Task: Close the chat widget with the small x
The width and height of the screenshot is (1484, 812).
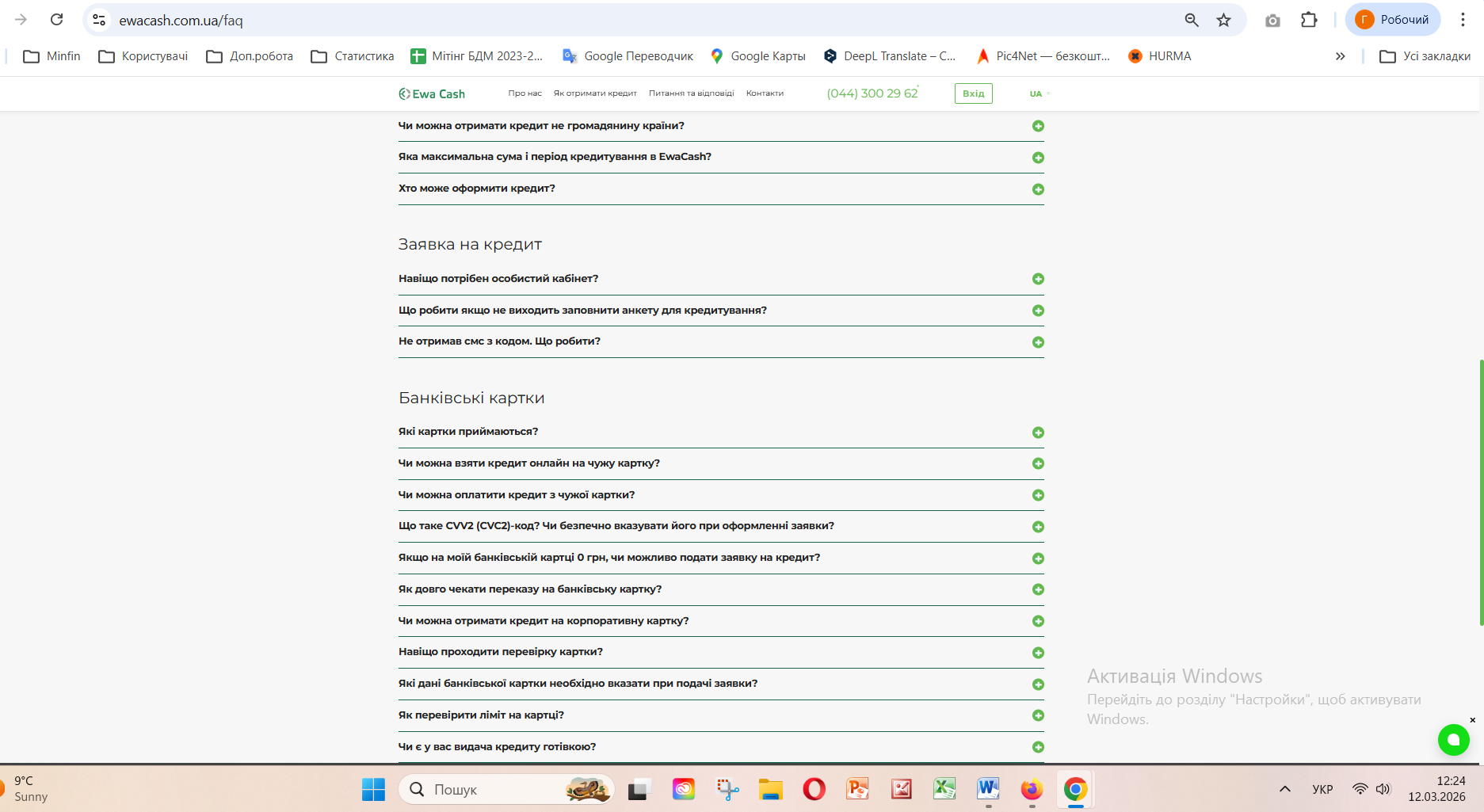Action: [x=1473, y=720]
